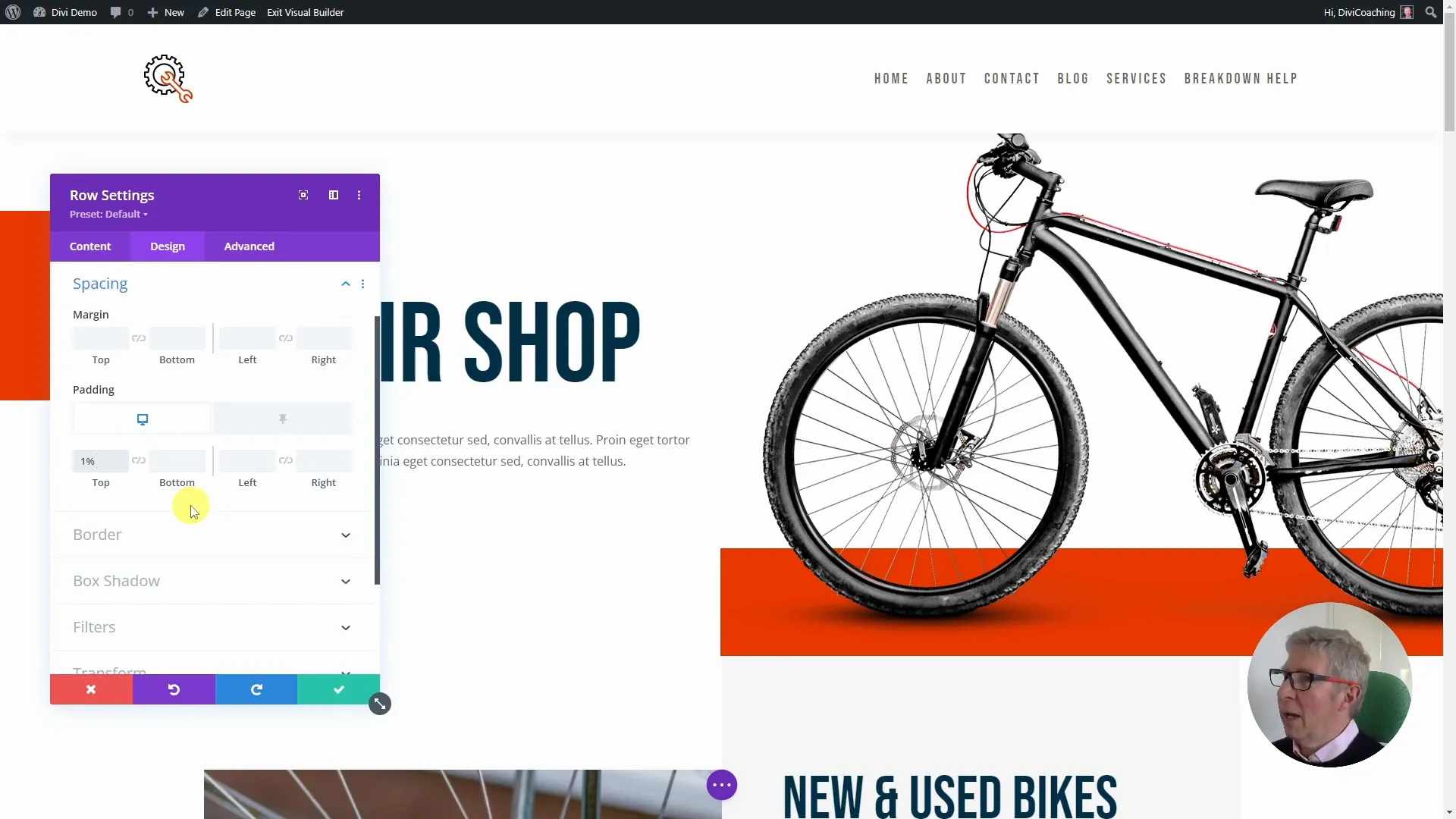Expand the Border settings section
Screen dimensions: 1456x819
212,535
